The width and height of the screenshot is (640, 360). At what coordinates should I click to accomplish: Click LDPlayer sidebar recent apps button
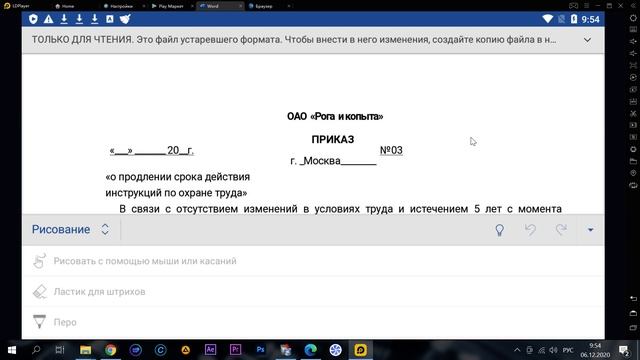(x=633, y=327)
